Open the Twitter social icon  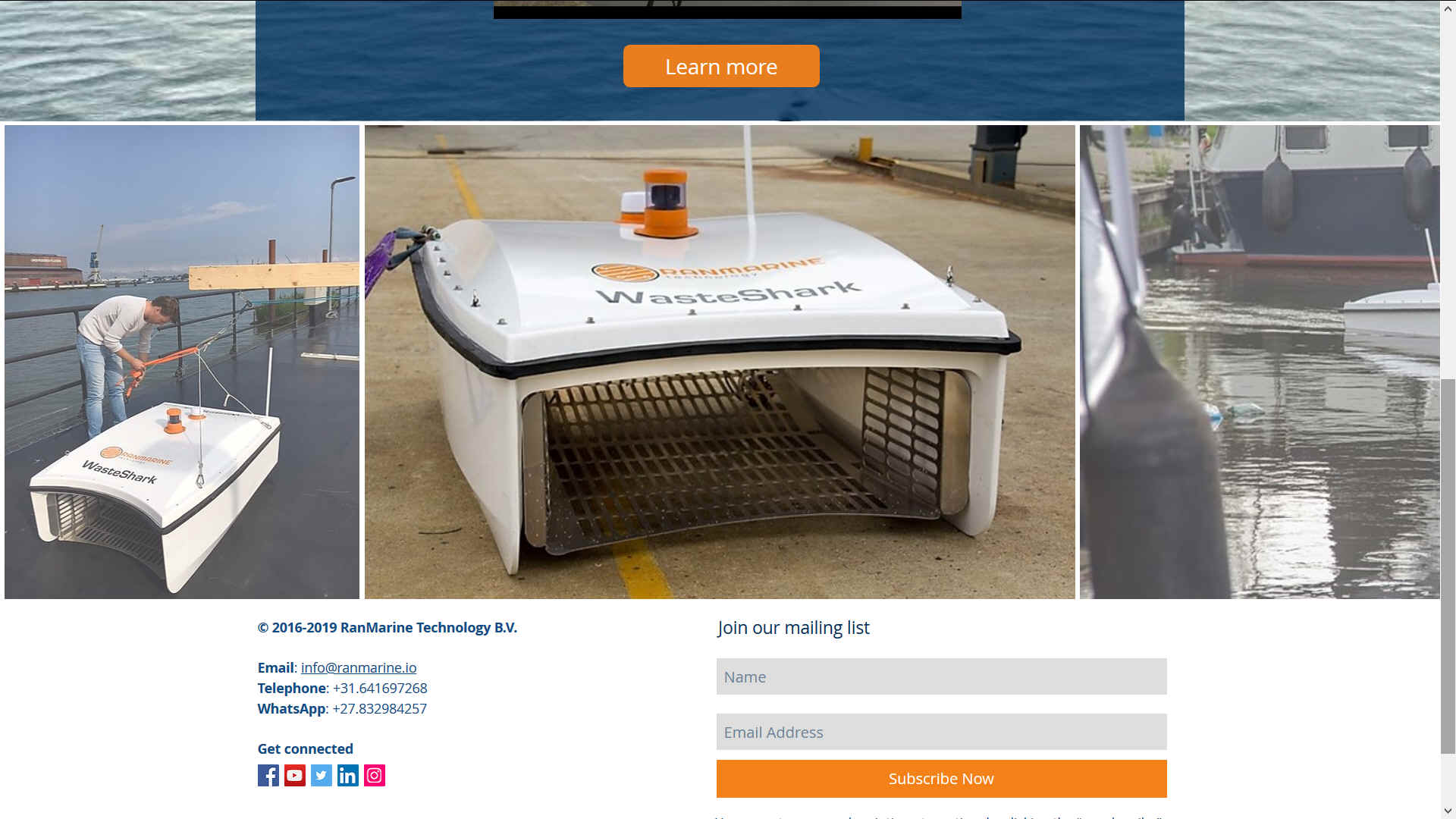pyautogui.click(x=322, y=775)
